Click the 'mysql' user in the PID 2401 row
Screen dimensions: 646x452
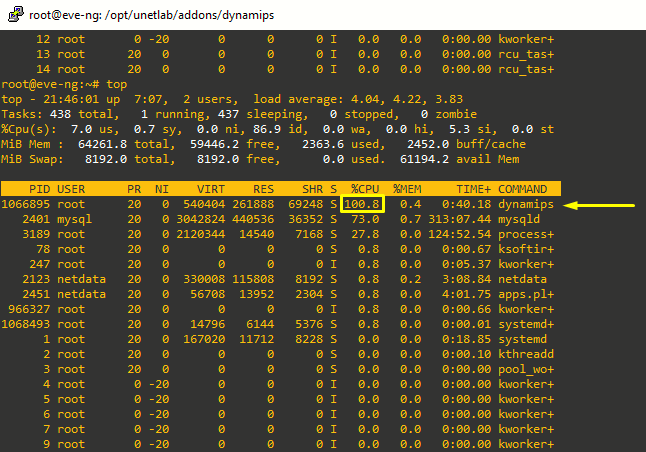(74, 219)
